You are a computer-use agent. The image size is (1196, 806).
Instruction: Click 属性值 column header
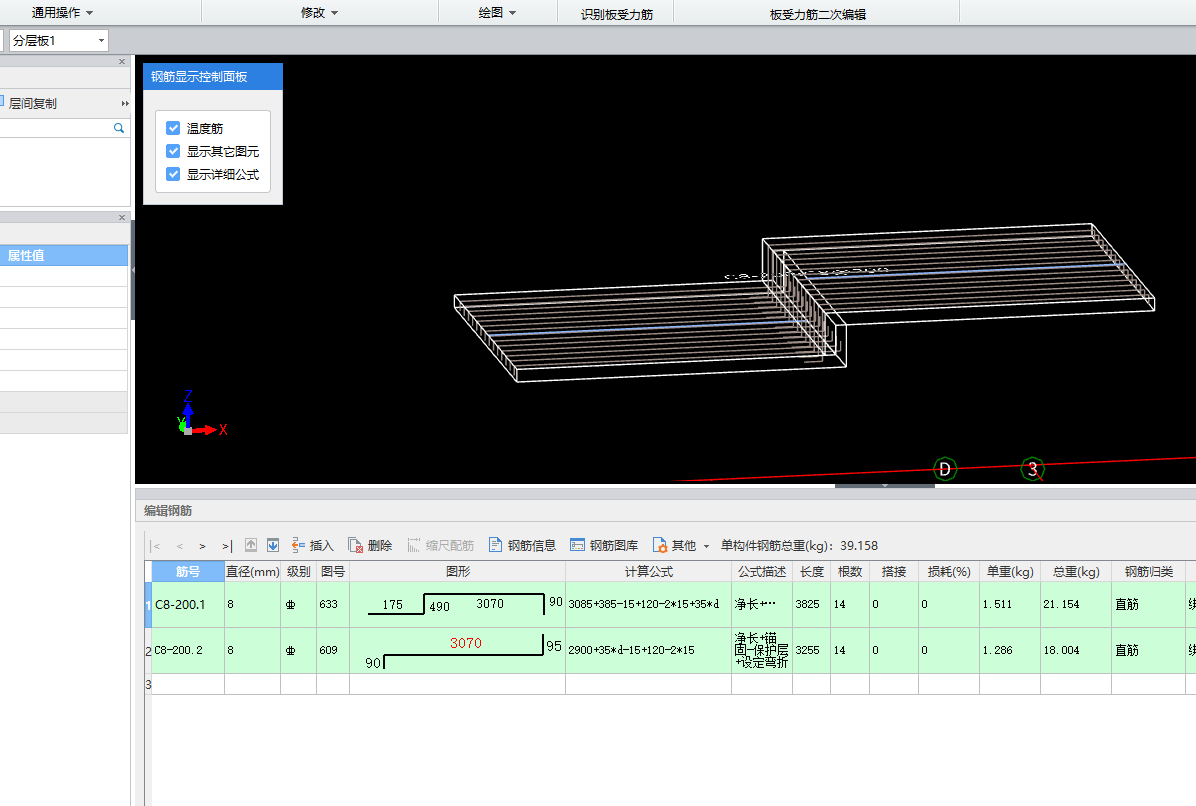(64, 255)
